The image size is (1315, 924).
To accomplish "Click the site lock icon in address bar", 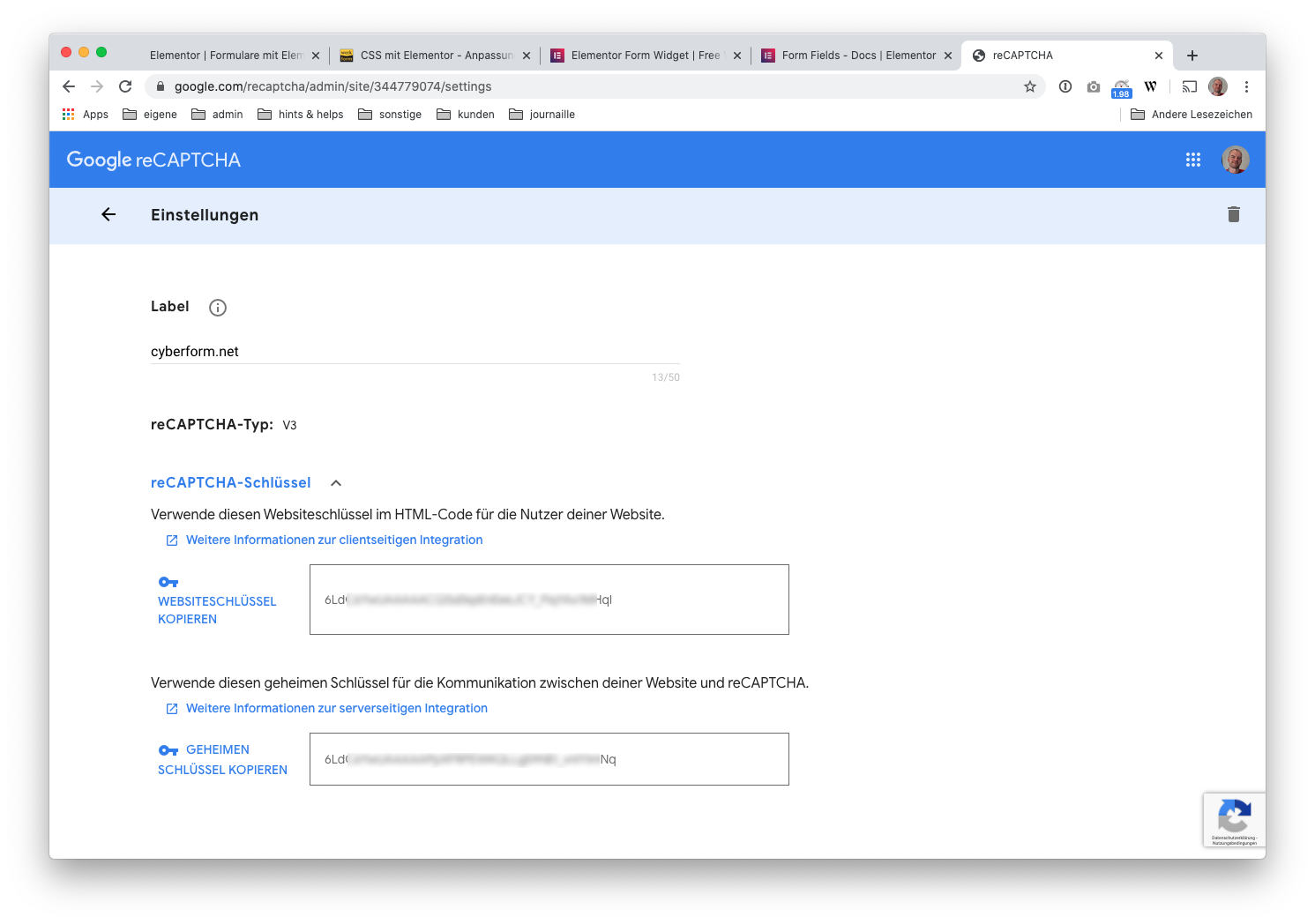I will pos(161,86).
